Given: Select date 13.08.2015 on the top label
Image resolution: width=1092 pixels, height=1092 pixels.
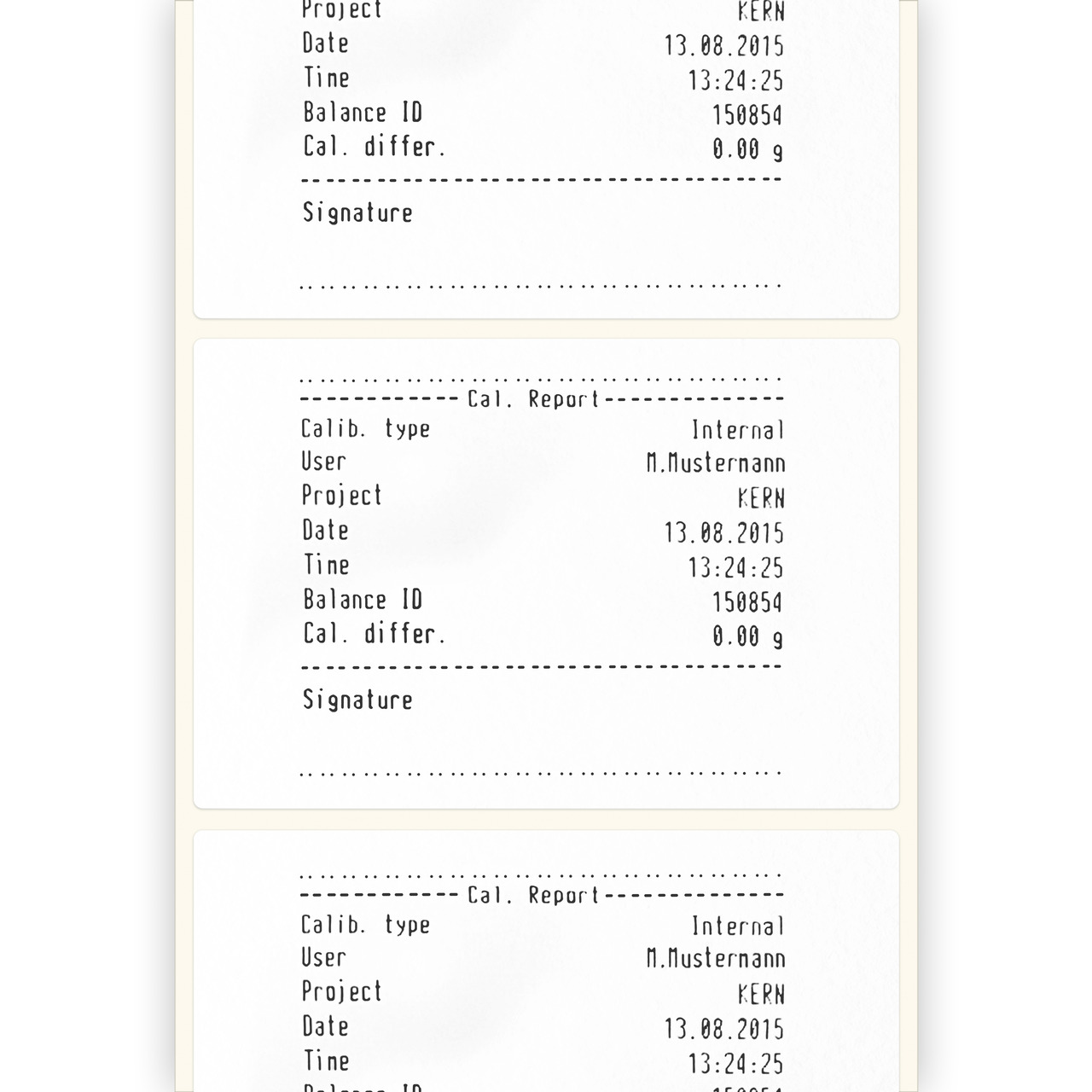Looking at the screenshot, I should pos(723,46).
